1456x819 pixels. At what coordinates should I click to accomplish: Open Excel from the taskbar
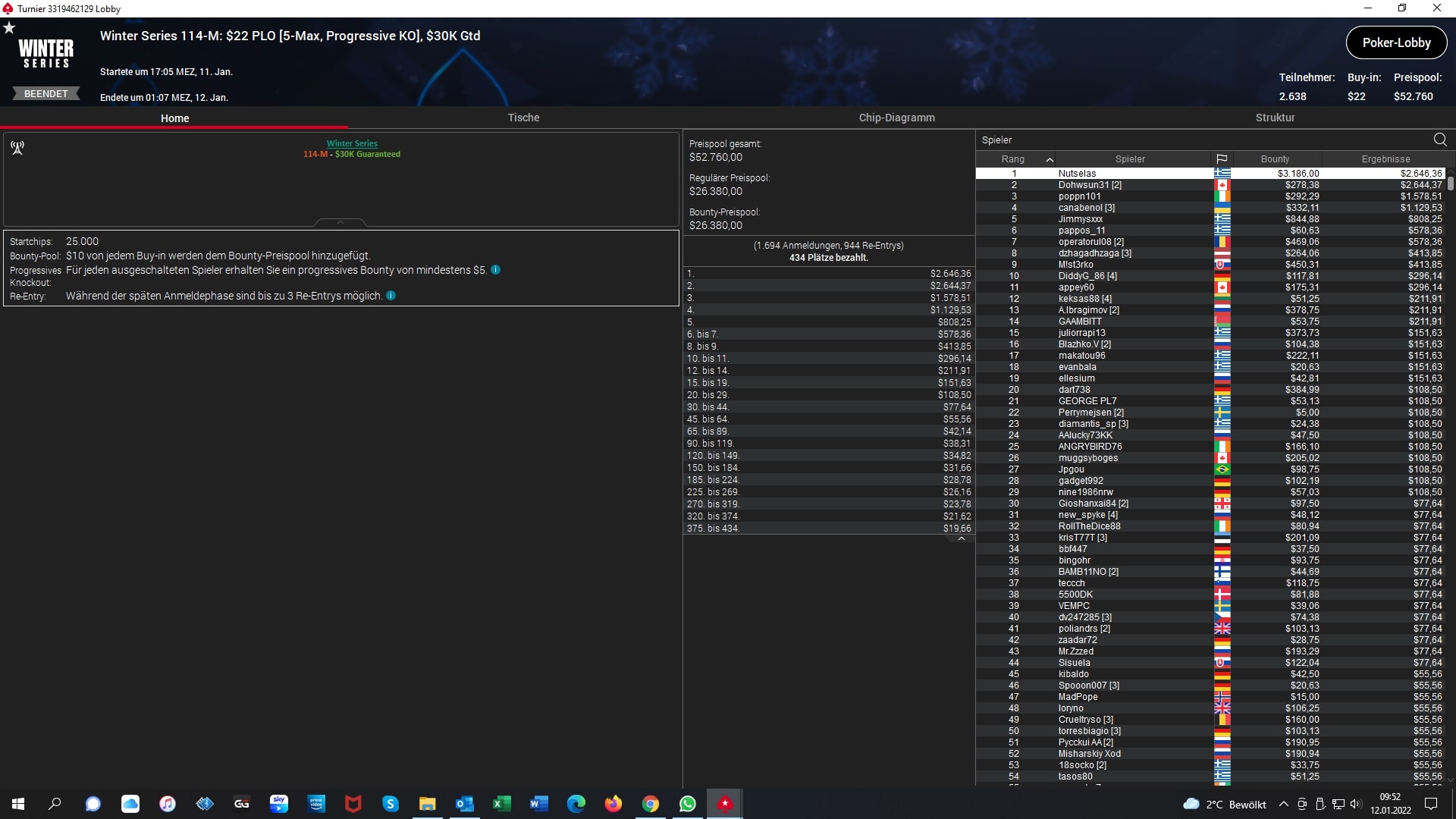(501, 804)
